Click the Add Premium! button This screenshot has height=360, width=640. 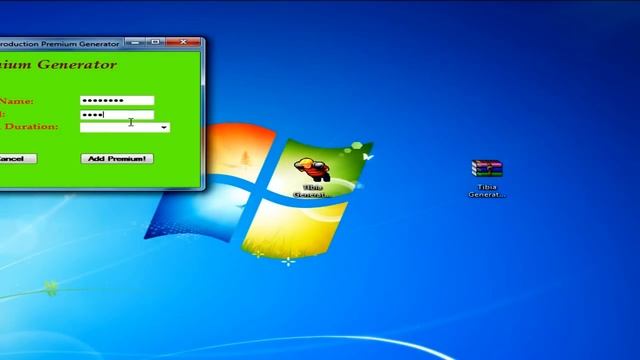117,159
